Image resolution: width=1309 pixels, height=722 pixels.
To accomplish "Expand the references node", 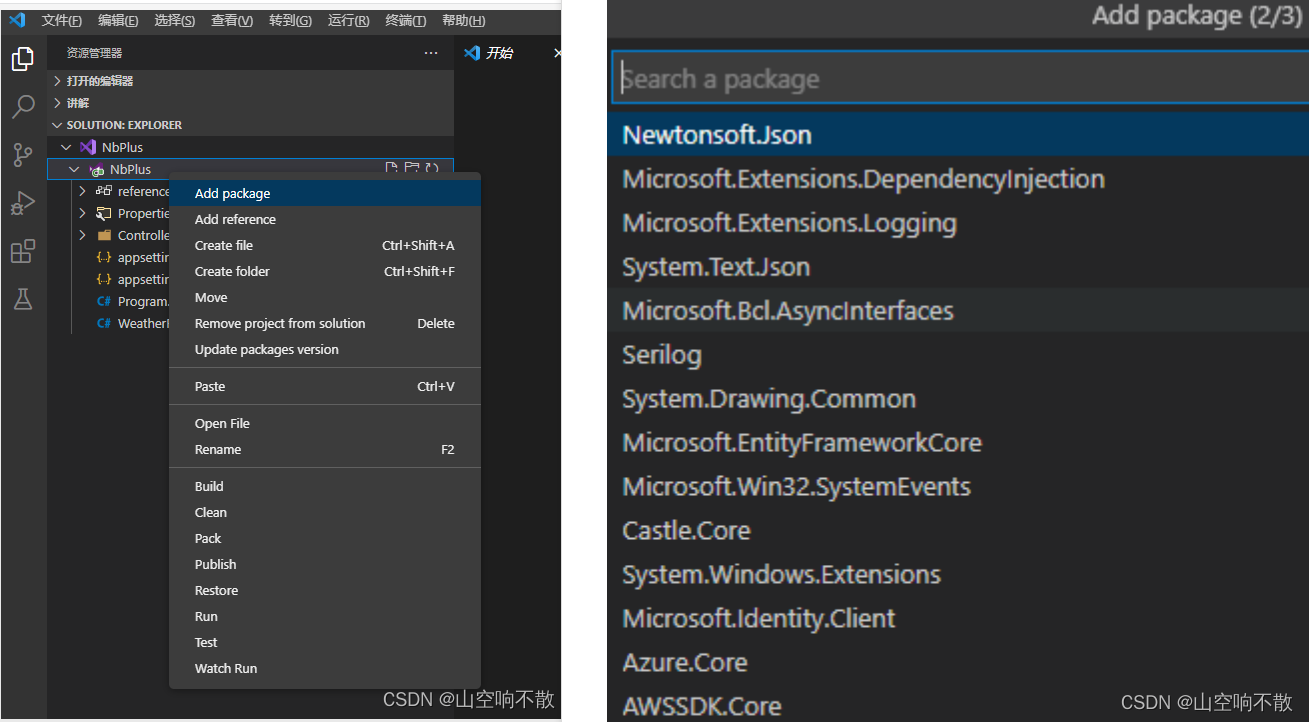I will [82, 191].
